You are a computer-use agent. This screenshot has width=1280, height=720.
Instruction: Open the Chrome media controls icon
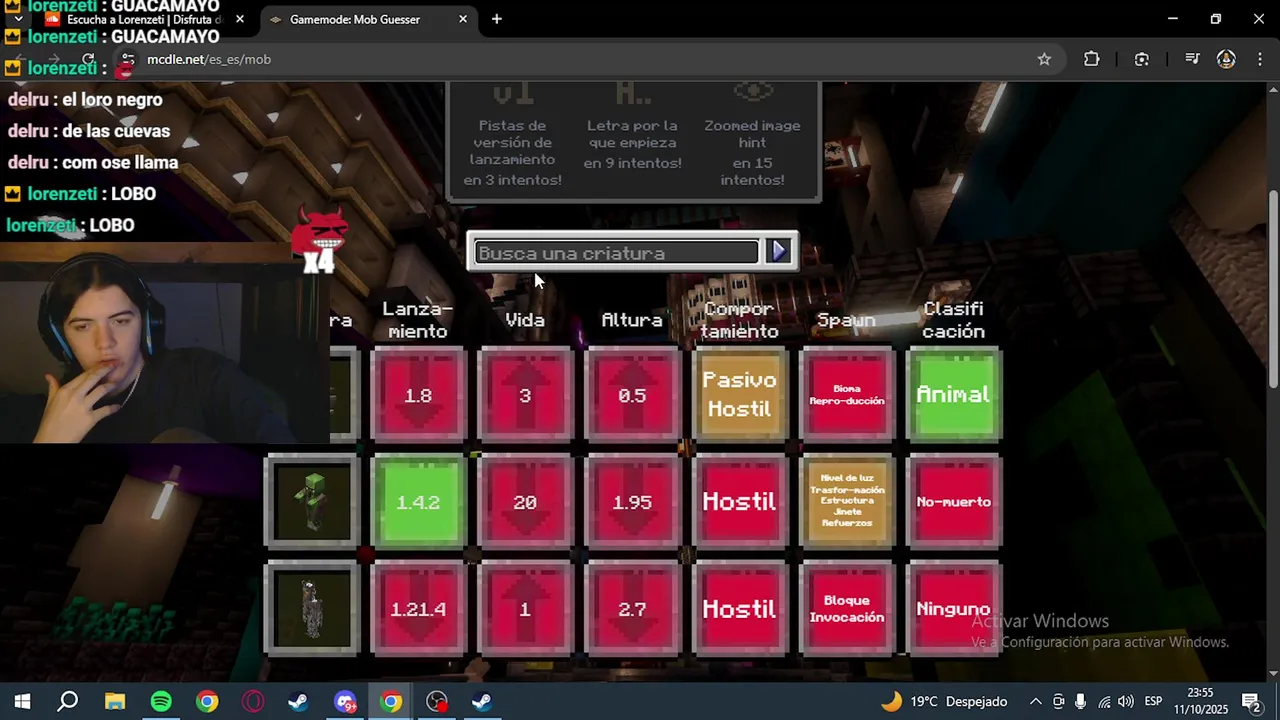pos(1191,59)
